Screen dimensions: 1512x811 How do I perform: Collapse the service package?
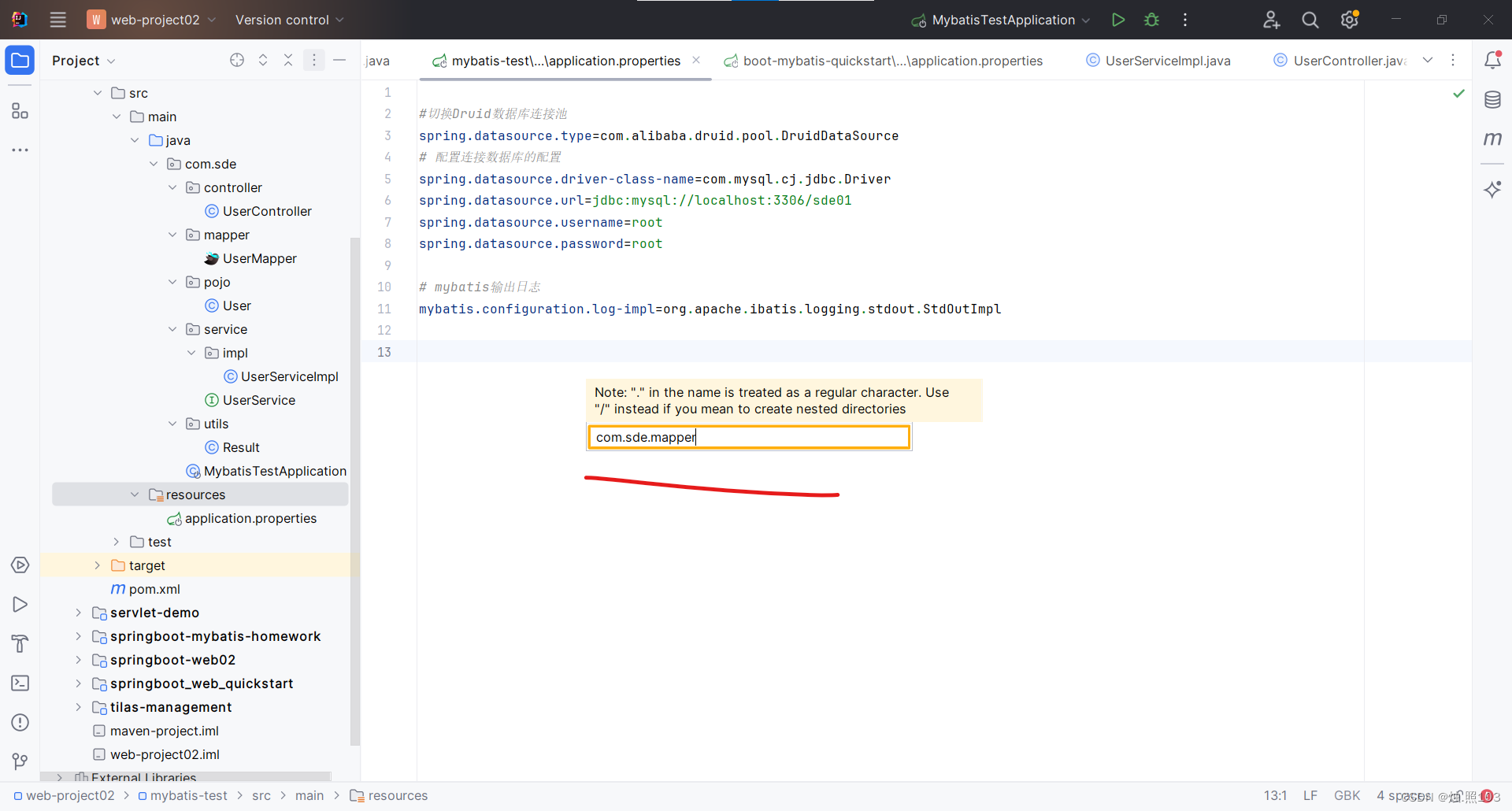(x=172, y=329)
